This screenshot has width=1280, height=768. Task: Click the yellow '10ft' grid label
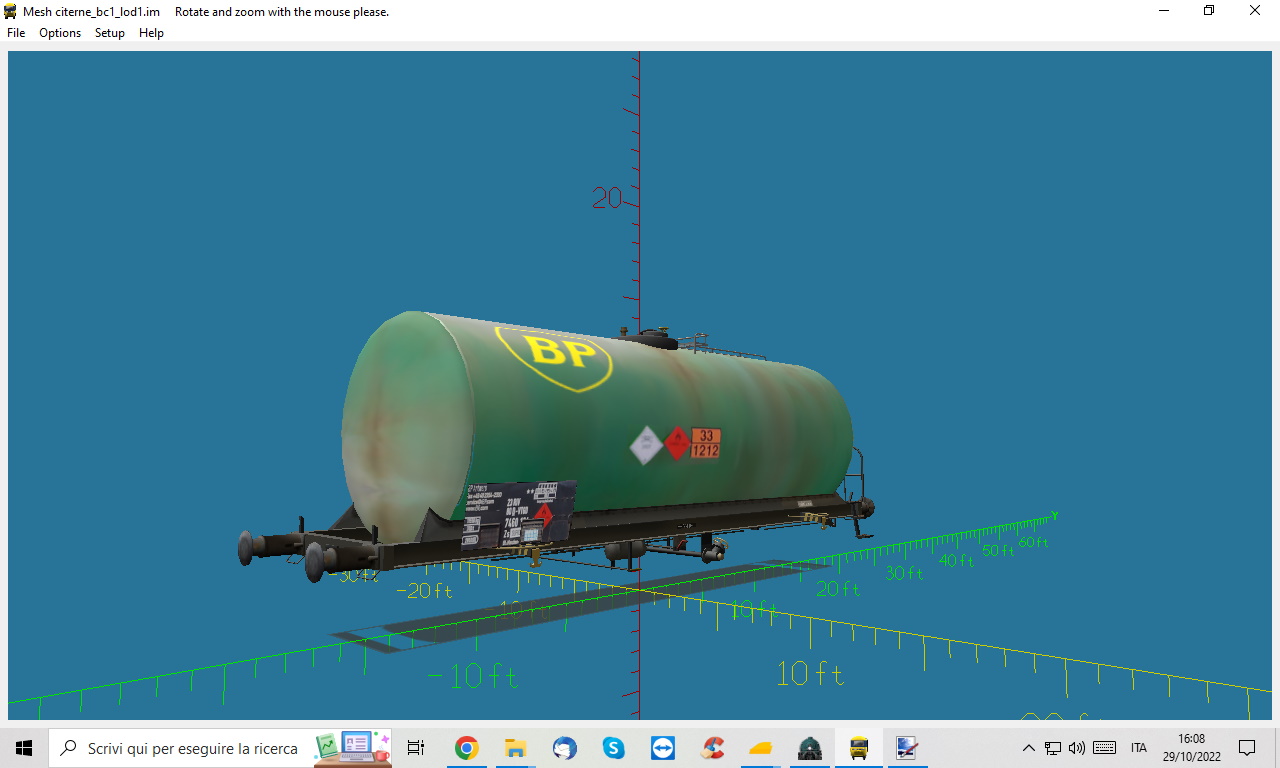click(x=810, y=674)
